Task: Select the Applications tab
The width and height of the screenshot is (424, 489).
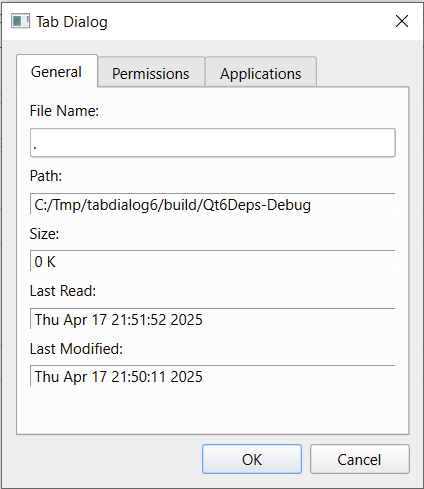Action: (261, 72)
